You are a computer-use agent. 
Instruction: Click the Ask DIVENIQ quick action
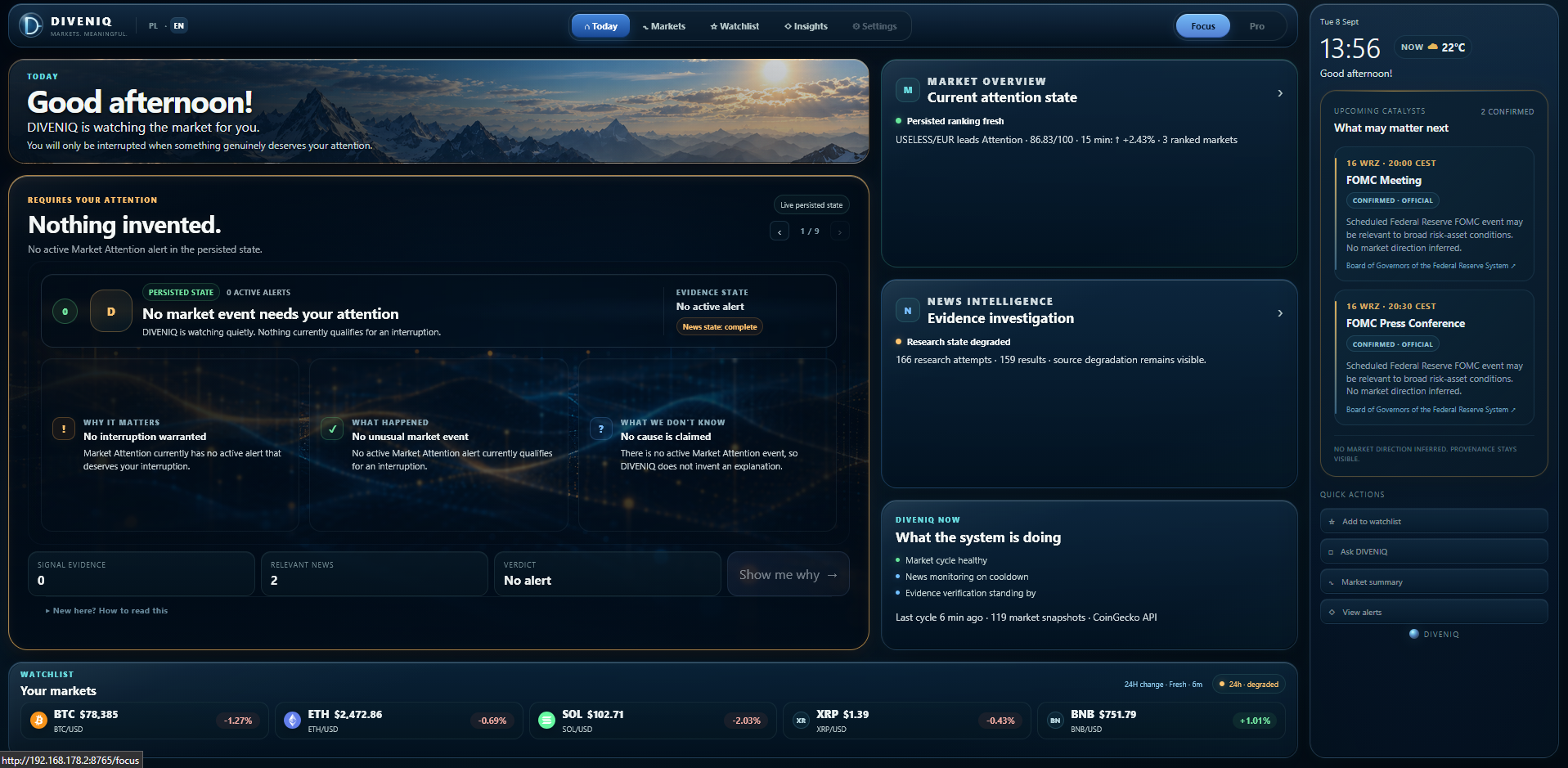click(1434, 551)
